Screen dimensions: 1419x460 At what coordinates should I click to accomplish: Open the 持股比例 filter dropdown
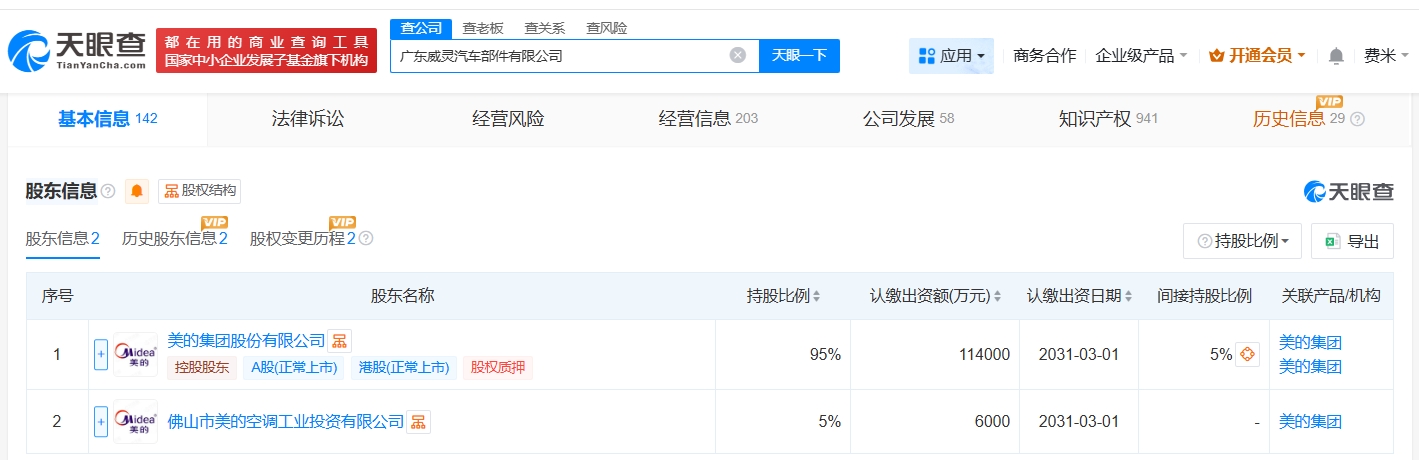(x=1242, y=241)
